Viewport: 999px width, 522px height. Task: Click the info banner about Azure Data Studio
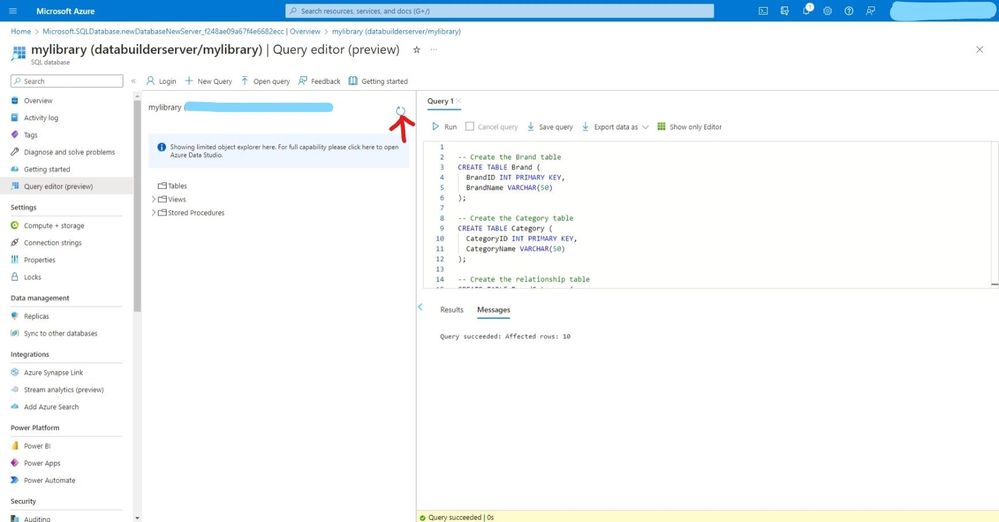(278, 151)
